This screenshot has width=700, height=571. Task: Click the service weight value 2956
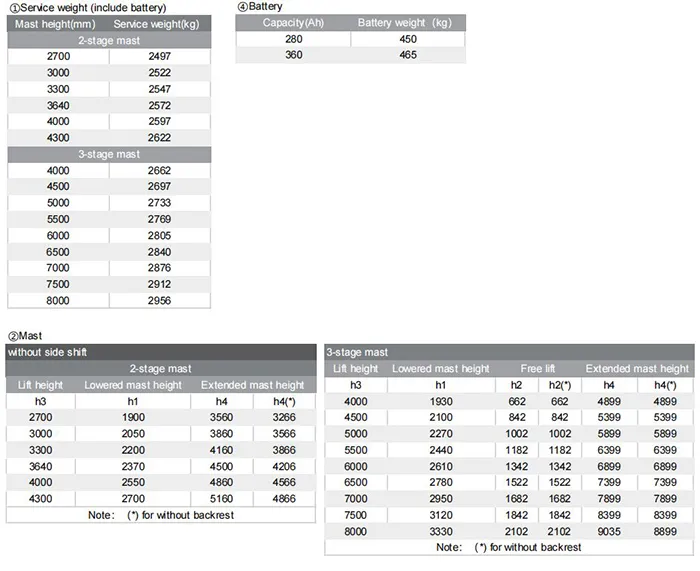(x=158, y=300)
